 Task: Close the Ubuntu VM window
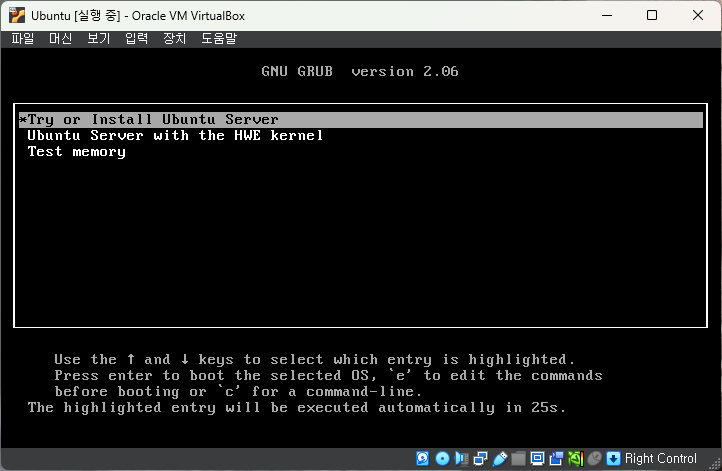coord(698,15)
